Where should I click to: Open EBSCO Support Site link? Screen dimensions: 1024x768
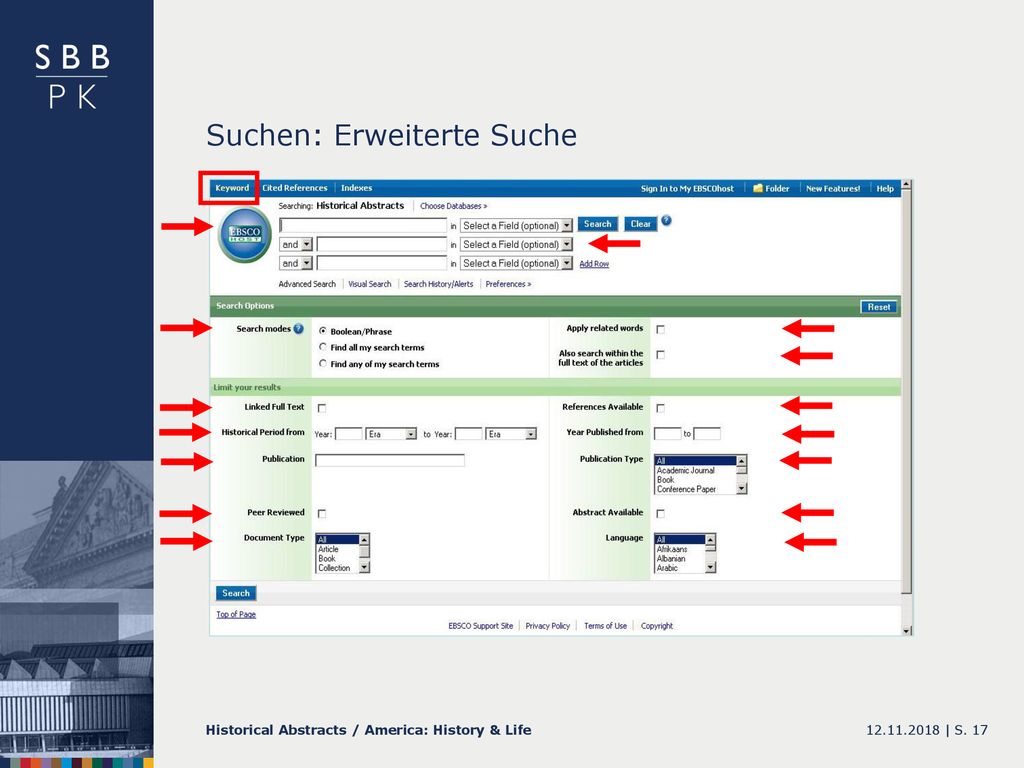[x=481, y=626]
